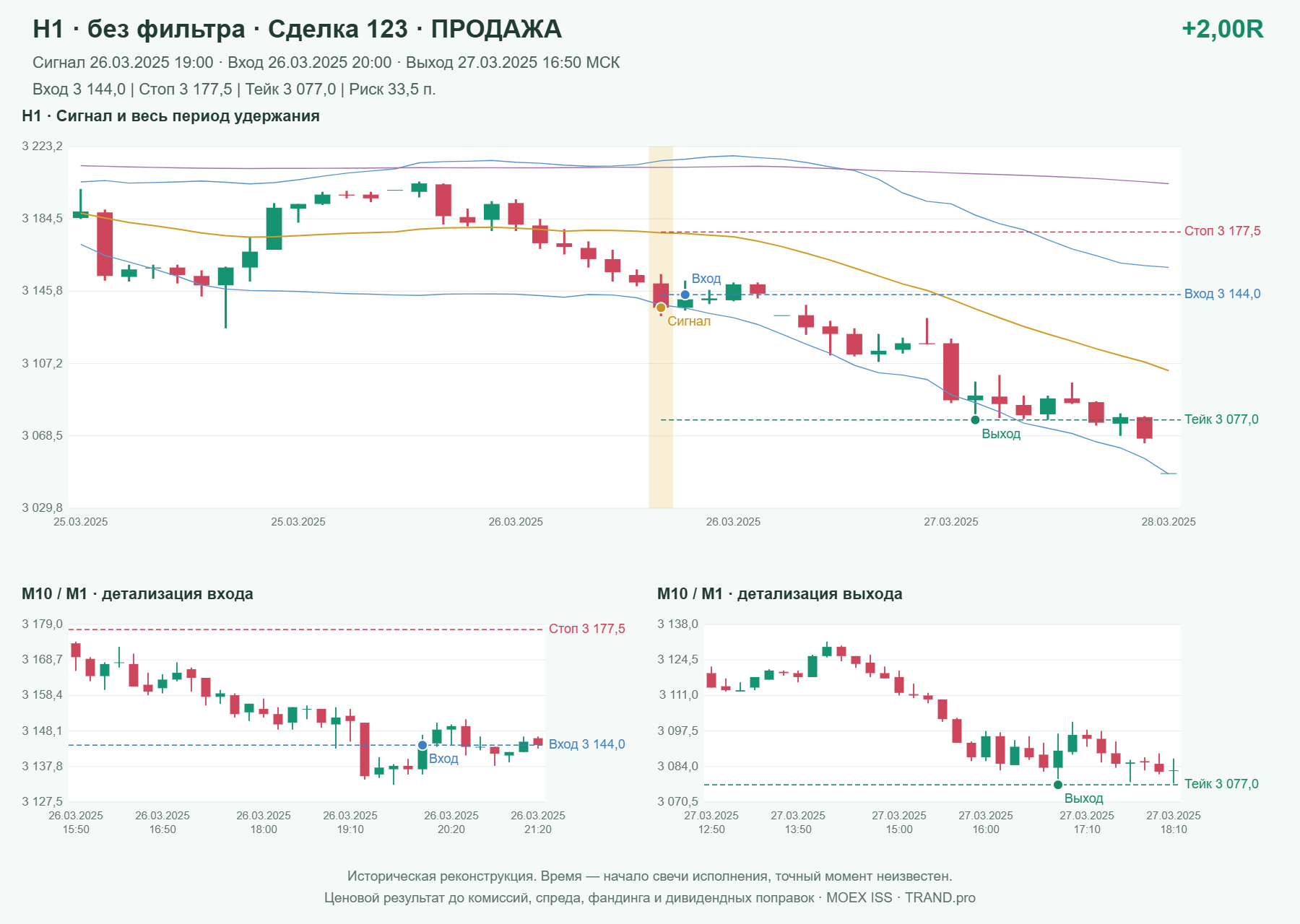Click heading 'H1 · Сигнал и весь период удержания'
This screenshot has height=924, width=1300.
pos(170,116)
